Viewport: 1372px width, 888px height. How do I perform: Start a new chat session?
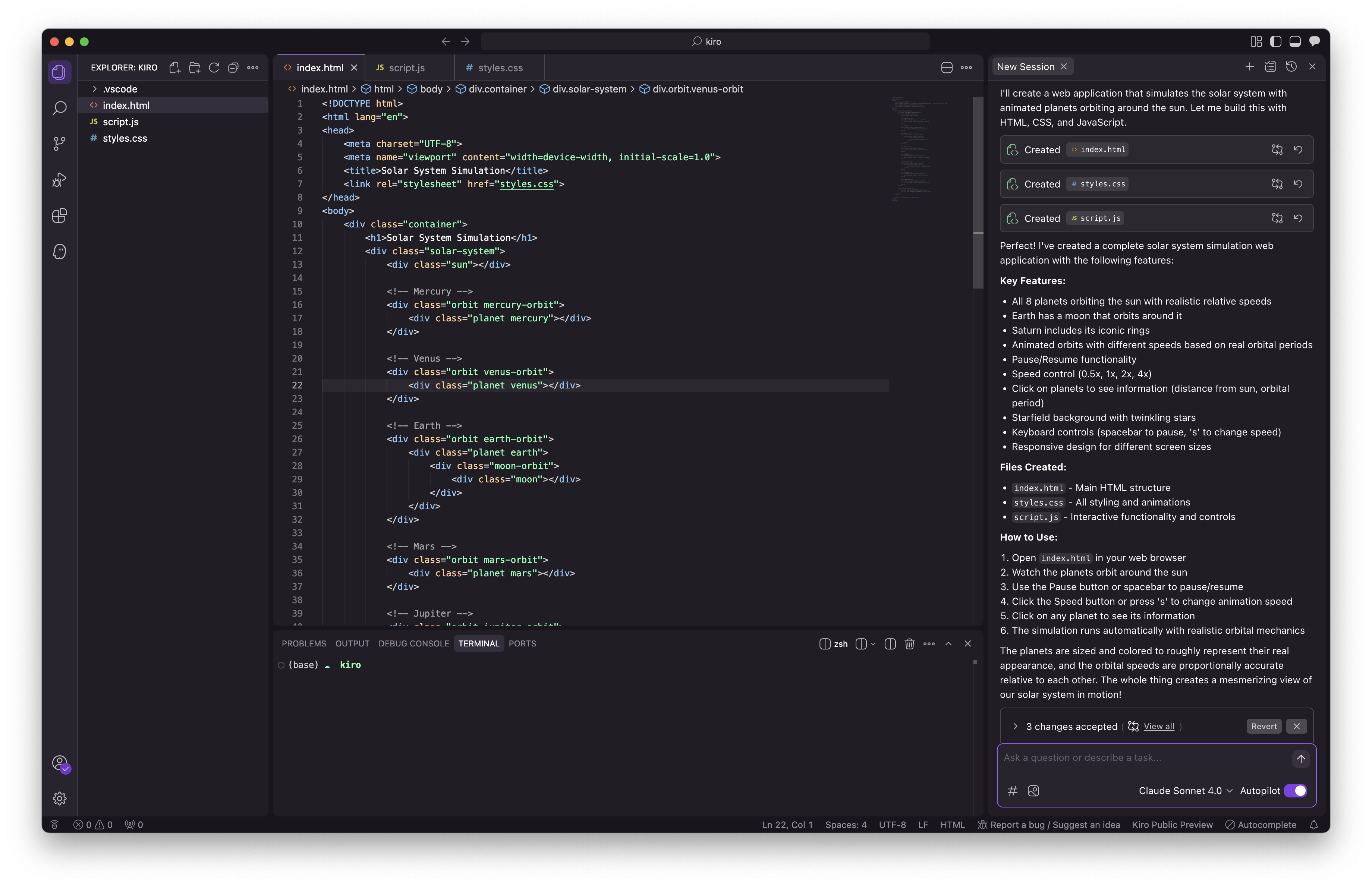click(x=1249, y=67)
